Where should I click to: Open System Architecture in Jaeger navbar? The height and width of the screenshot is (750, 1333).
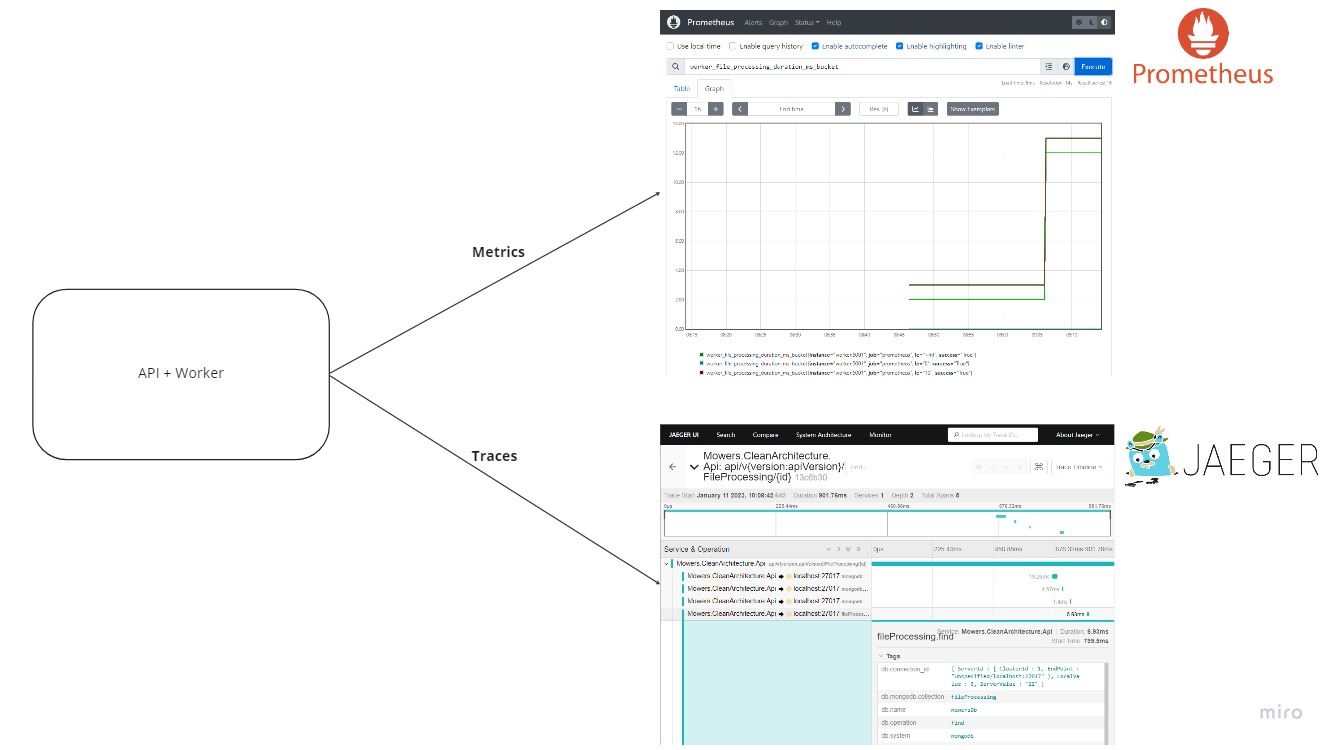click(823, 435)
